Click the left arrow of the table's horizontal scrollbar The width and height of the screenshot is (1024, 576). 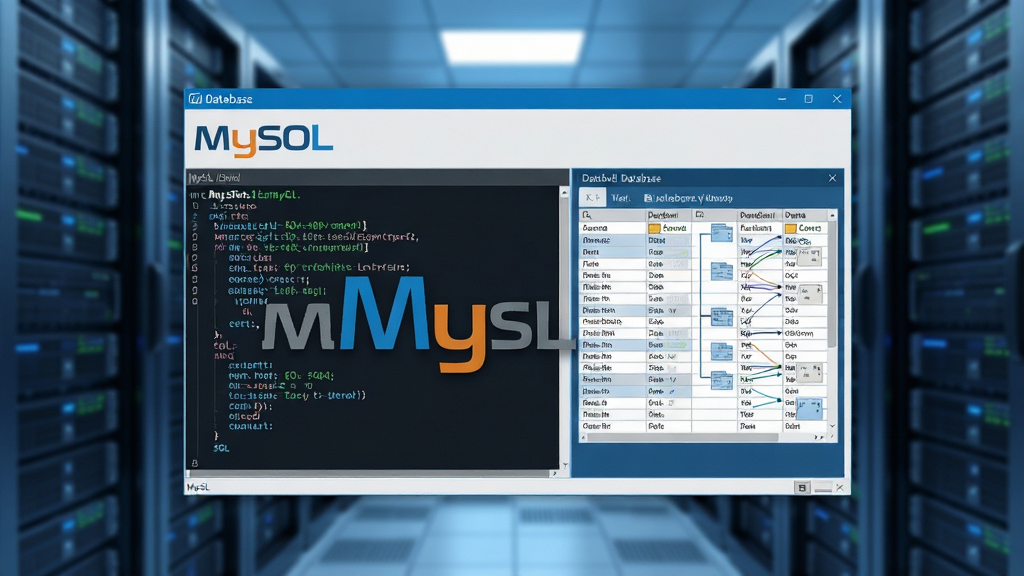coord(583,438)
